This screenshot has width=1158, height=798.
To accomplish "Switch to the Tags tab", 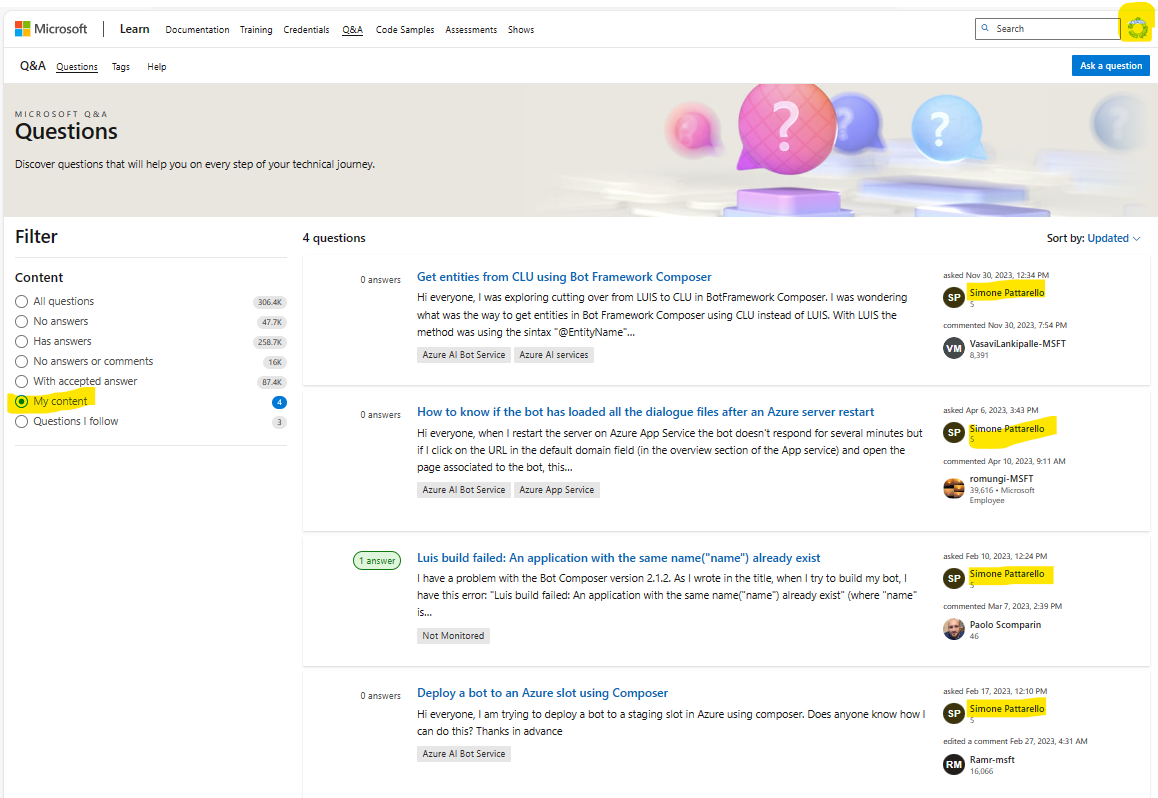I will pos(120,66).
